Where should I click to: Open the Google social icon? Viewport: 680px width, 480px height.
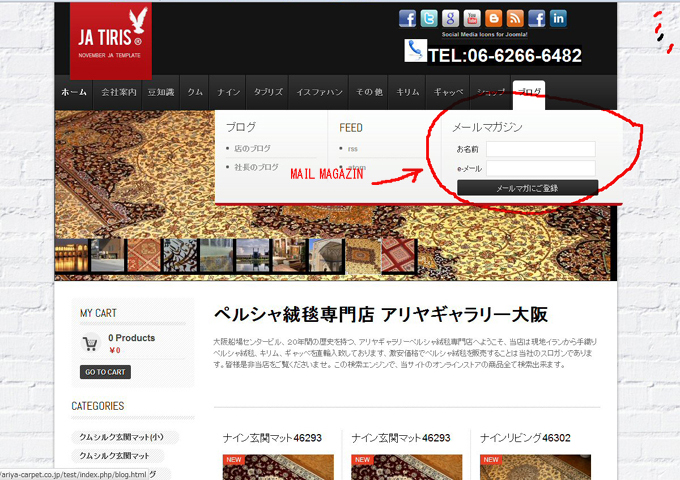click(450, 19)
